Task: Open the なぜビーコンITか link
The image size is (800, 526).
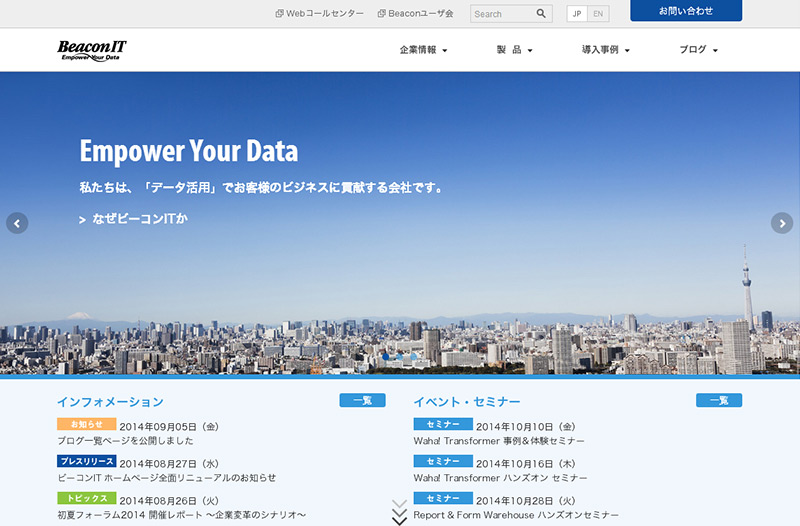Action: (x=134, y=219)
